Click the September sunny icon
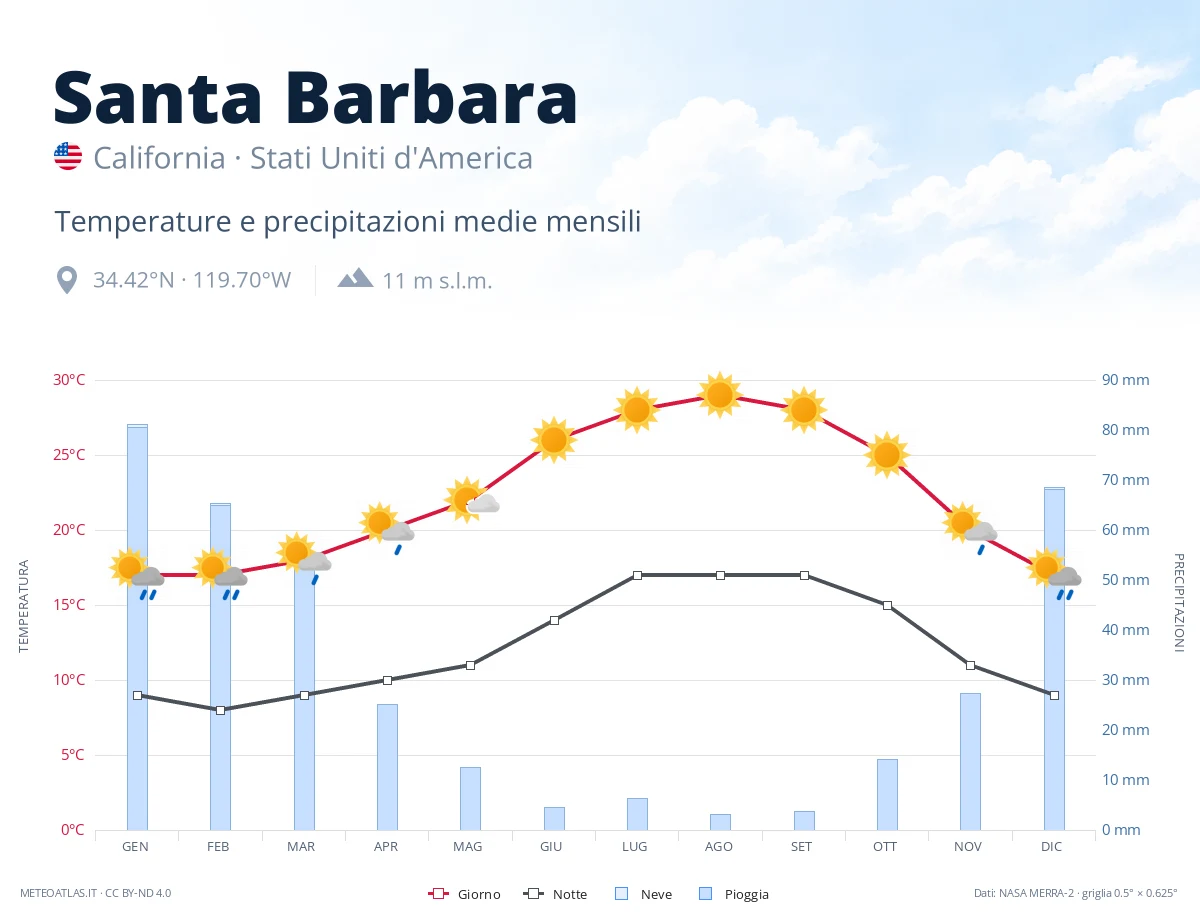Screen dimensions: 1200x920 click(x=804, y=410)
